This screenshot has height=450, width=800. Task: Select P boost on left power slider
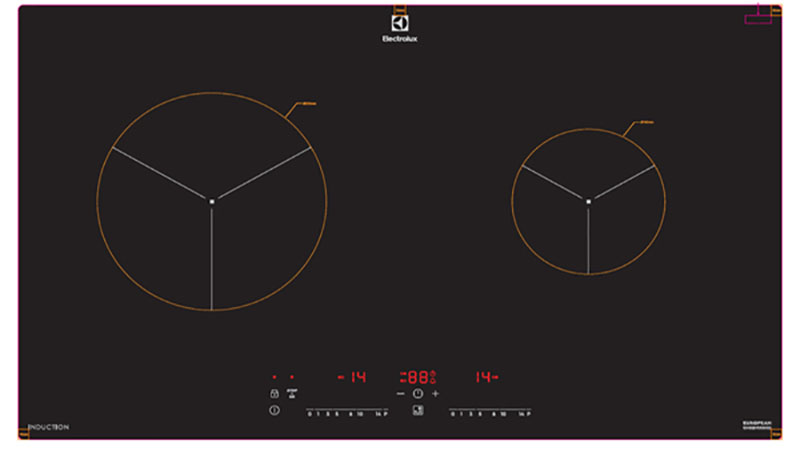385,413
